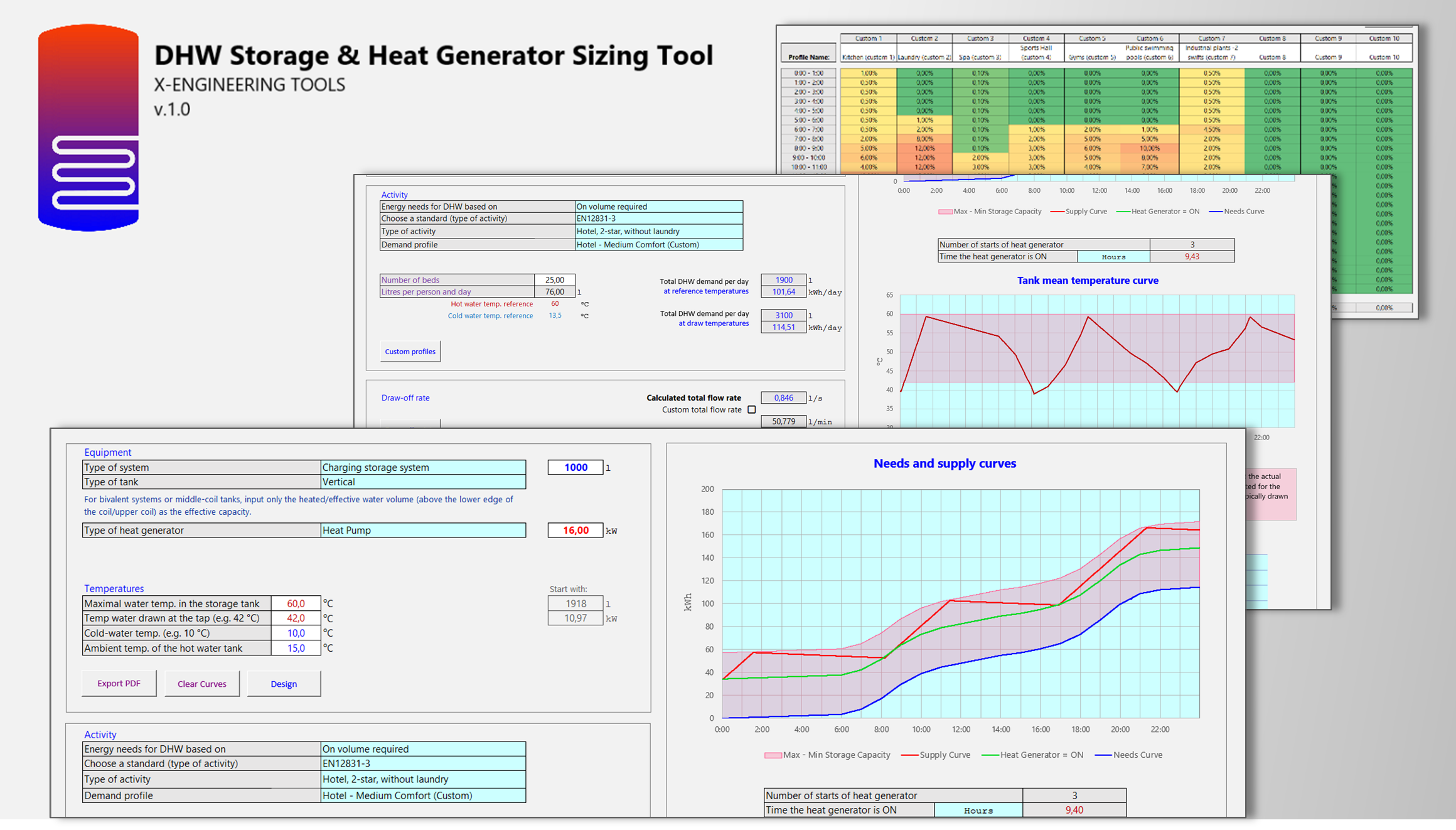Viewport: 1456px width, 830px height.
Task: Edit the 16,00 kW generator power field
Action: 575,531
